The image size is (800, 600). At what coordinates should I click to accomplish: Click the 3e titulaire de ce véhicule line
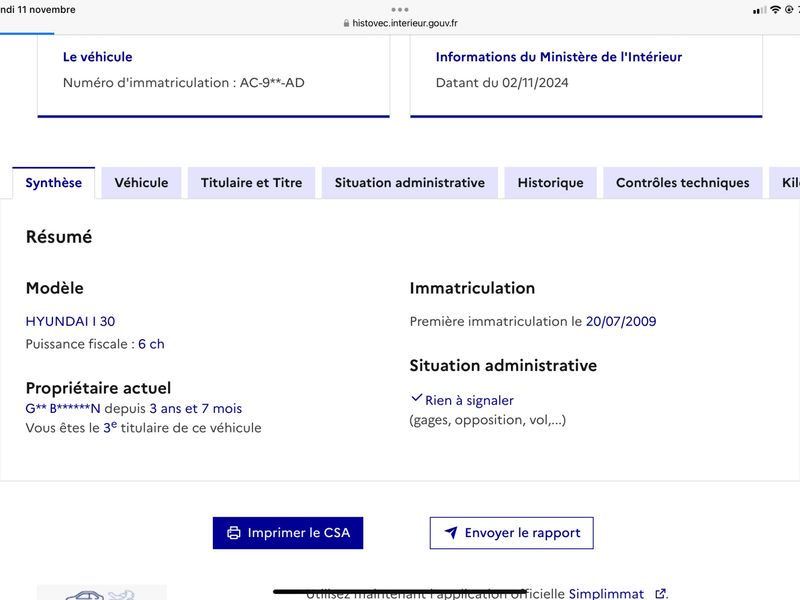(x=143, y=428)
